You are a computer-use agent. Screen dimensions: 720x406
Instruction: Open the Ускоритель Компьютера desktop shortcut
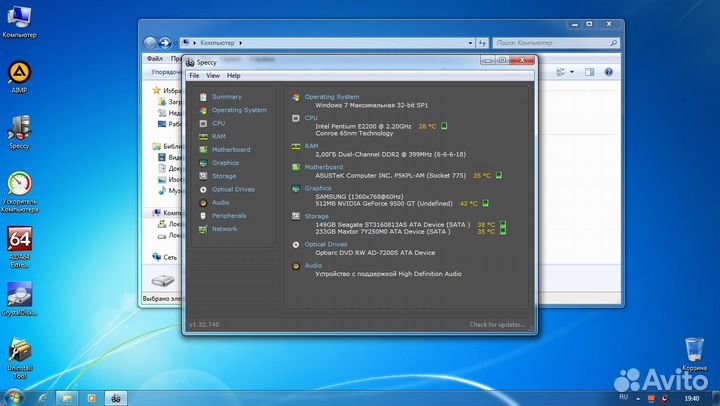19,192
